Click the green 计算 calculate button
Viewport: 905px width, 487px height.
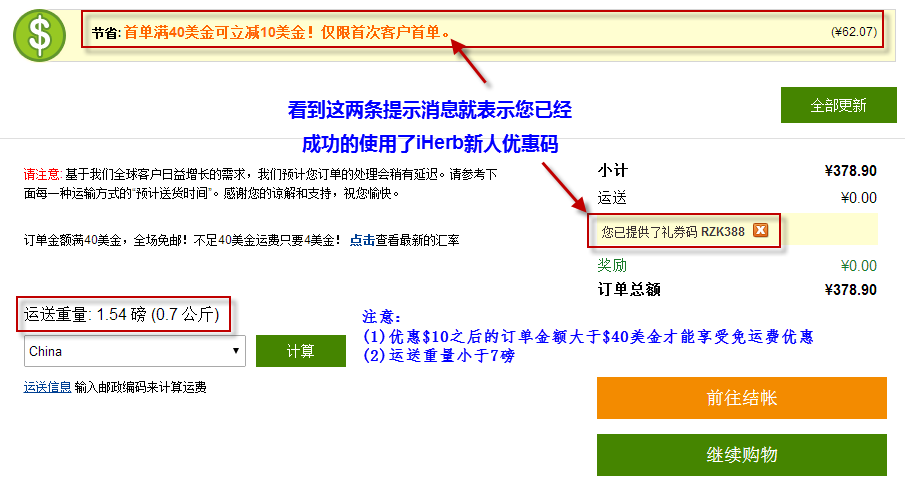coord(301,351)
